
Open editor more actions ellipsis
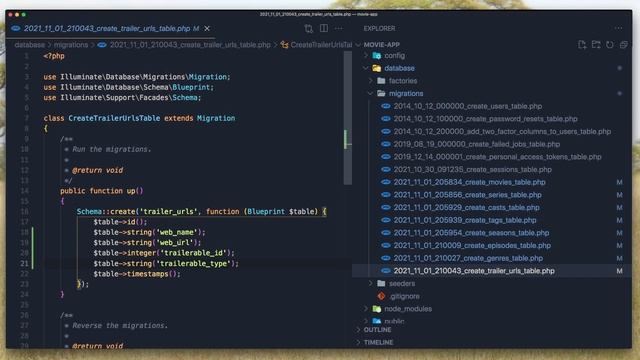[x=339, y=28]
